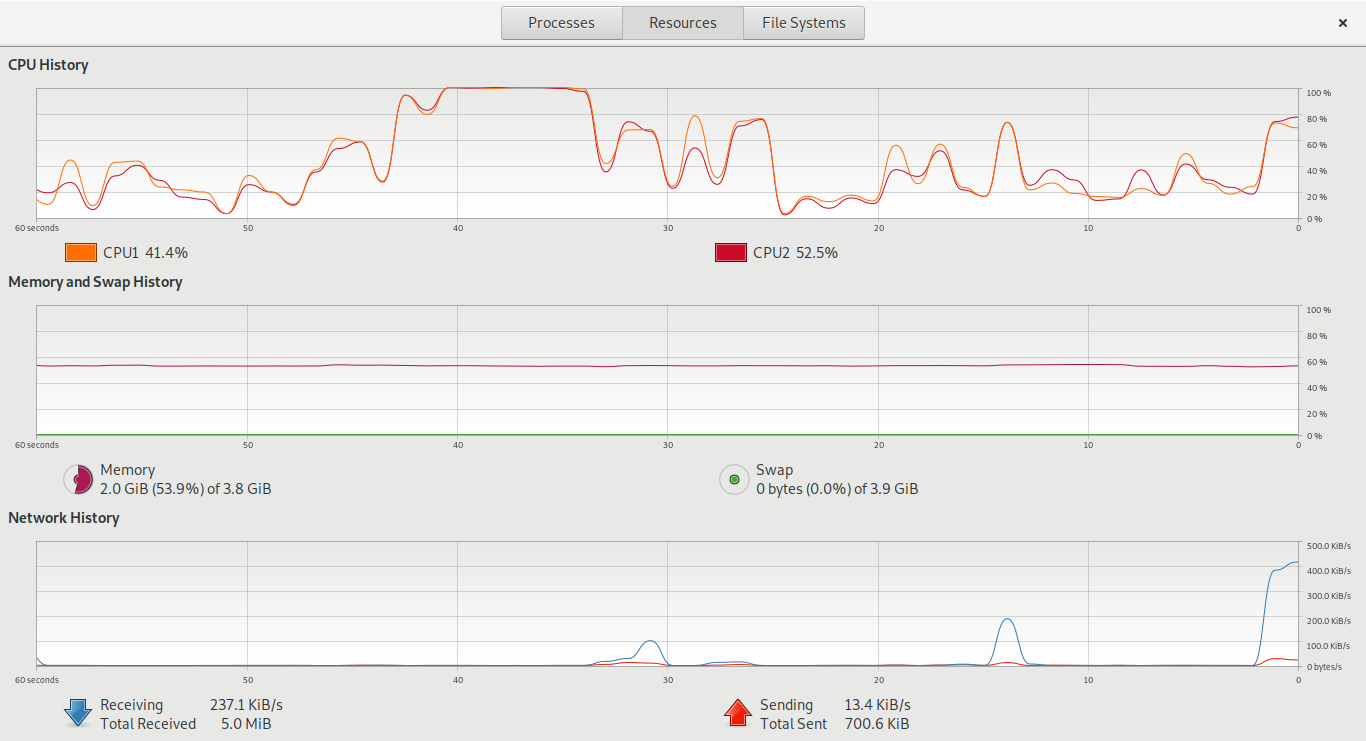Click the Network History section heading

click(64, 518)
